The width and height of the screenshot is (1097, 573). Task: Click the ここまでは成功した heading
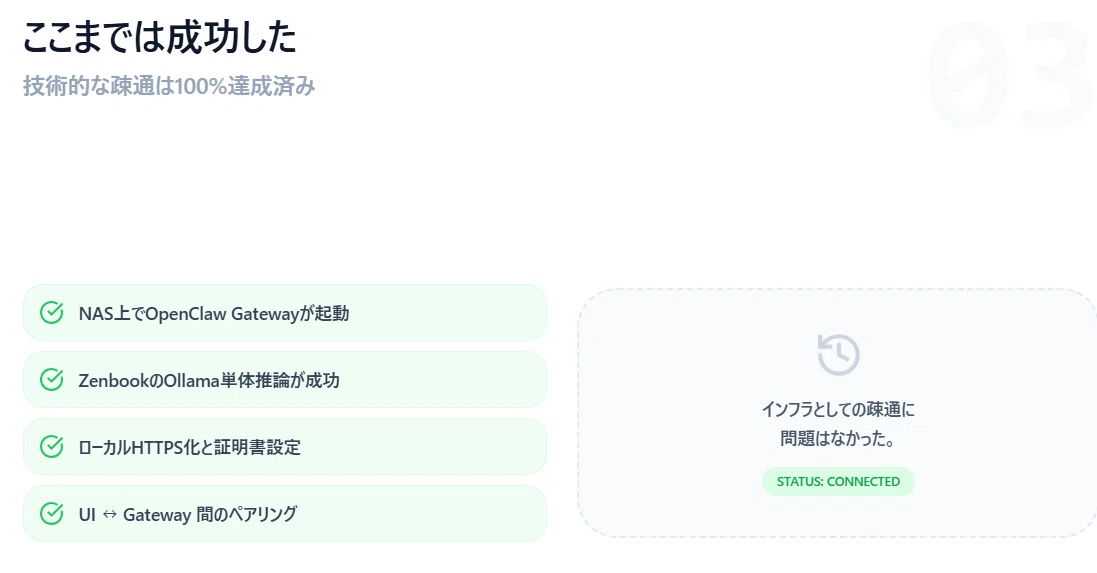(160, 37)
